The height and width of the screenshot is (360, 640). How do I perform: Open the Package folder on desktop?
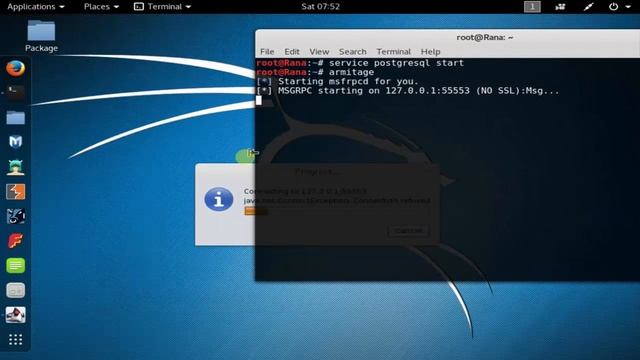point(41,36)
